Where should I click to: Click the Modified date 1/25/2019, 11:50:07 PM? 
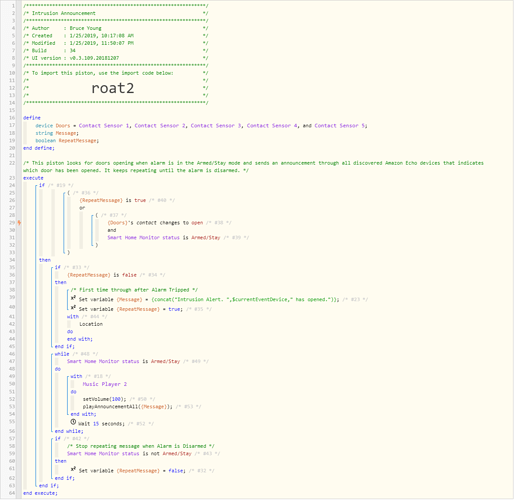point(102,43)
